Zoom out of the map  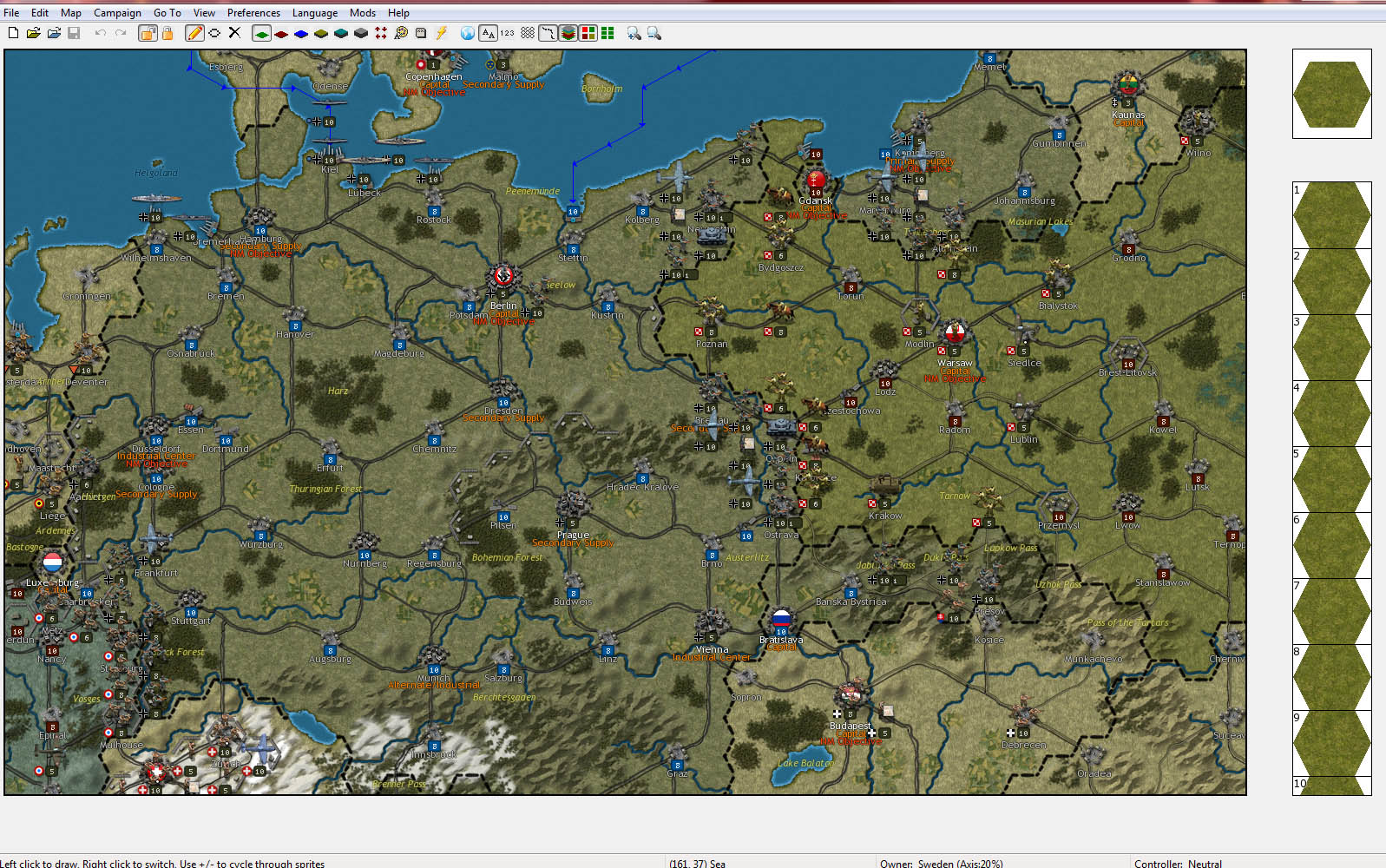[654, 33]
